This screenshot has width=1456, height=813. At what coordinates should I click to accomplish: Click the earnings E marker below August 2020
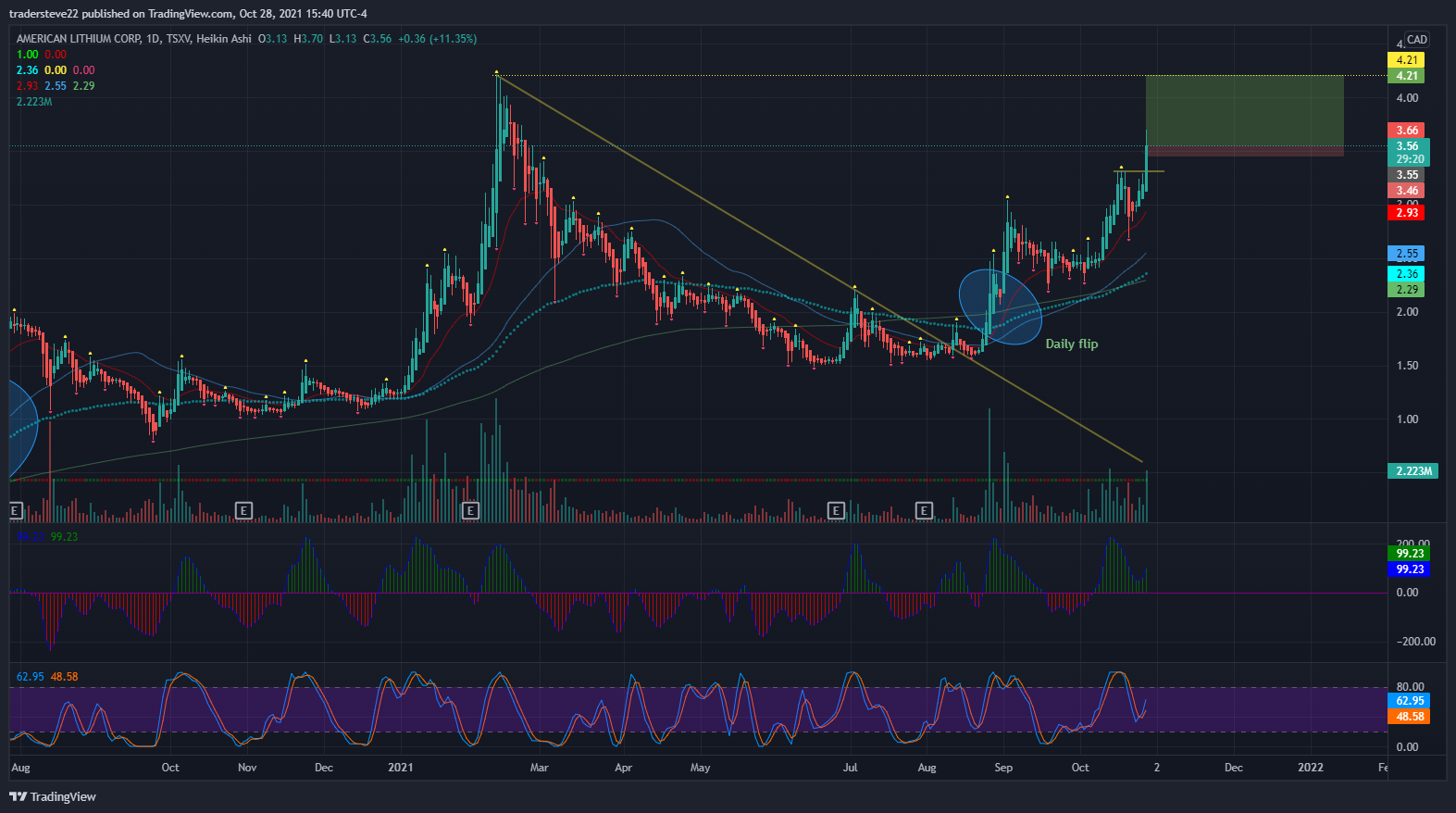click(15, 510)
